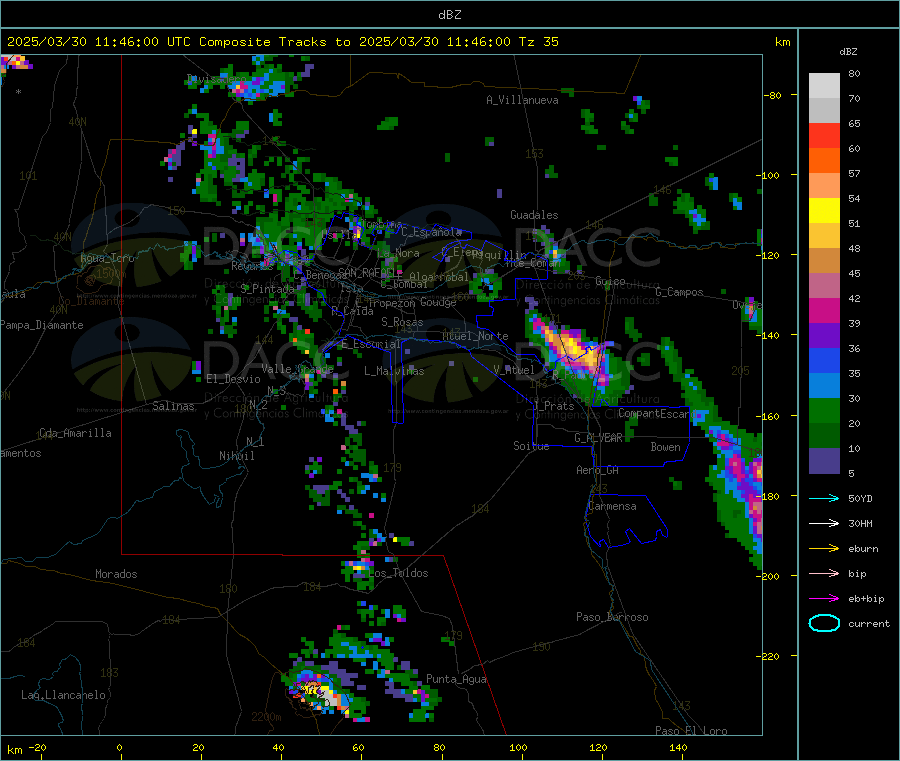Click the 'G_ALVEAR' map label
The height and width of the screenshot is (761, 900).
[x=599, y=438]
